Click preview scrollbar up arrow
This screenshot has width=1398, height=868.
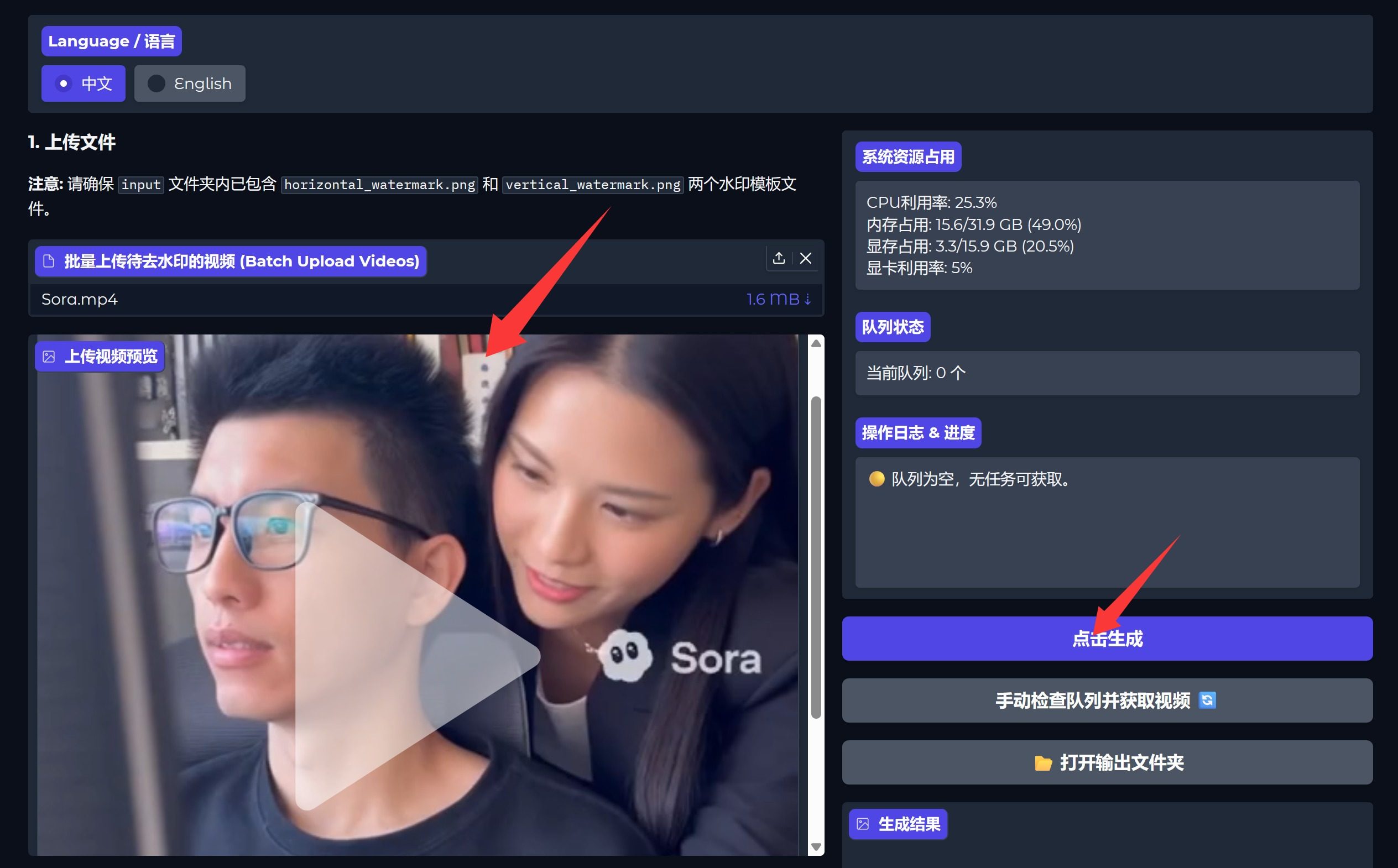pyautogui.click(x=816, y=343)
